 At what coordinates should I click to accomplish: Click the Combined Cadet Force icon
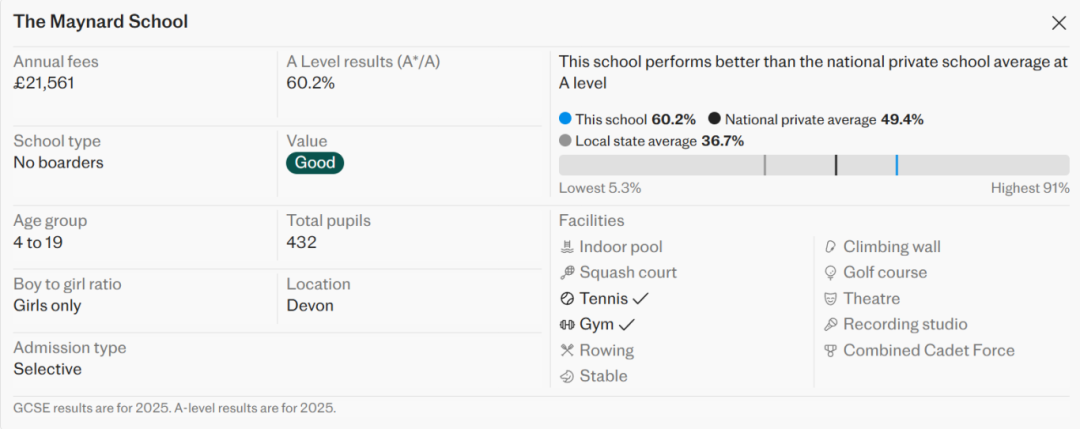[x=830, y=350]
